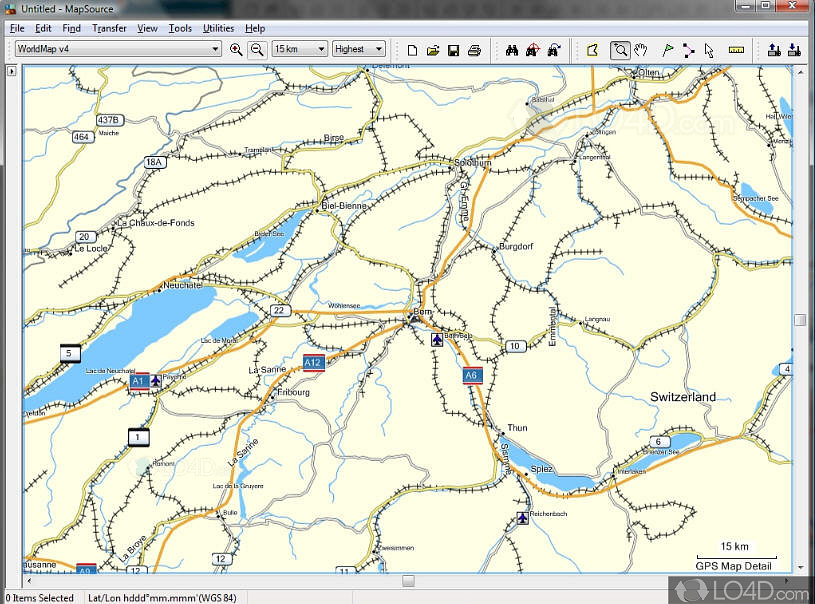Image resolution: width=815 pixels, height=604 pixels.
Task: Click the Open file folder icon
Action: (433, 49)
